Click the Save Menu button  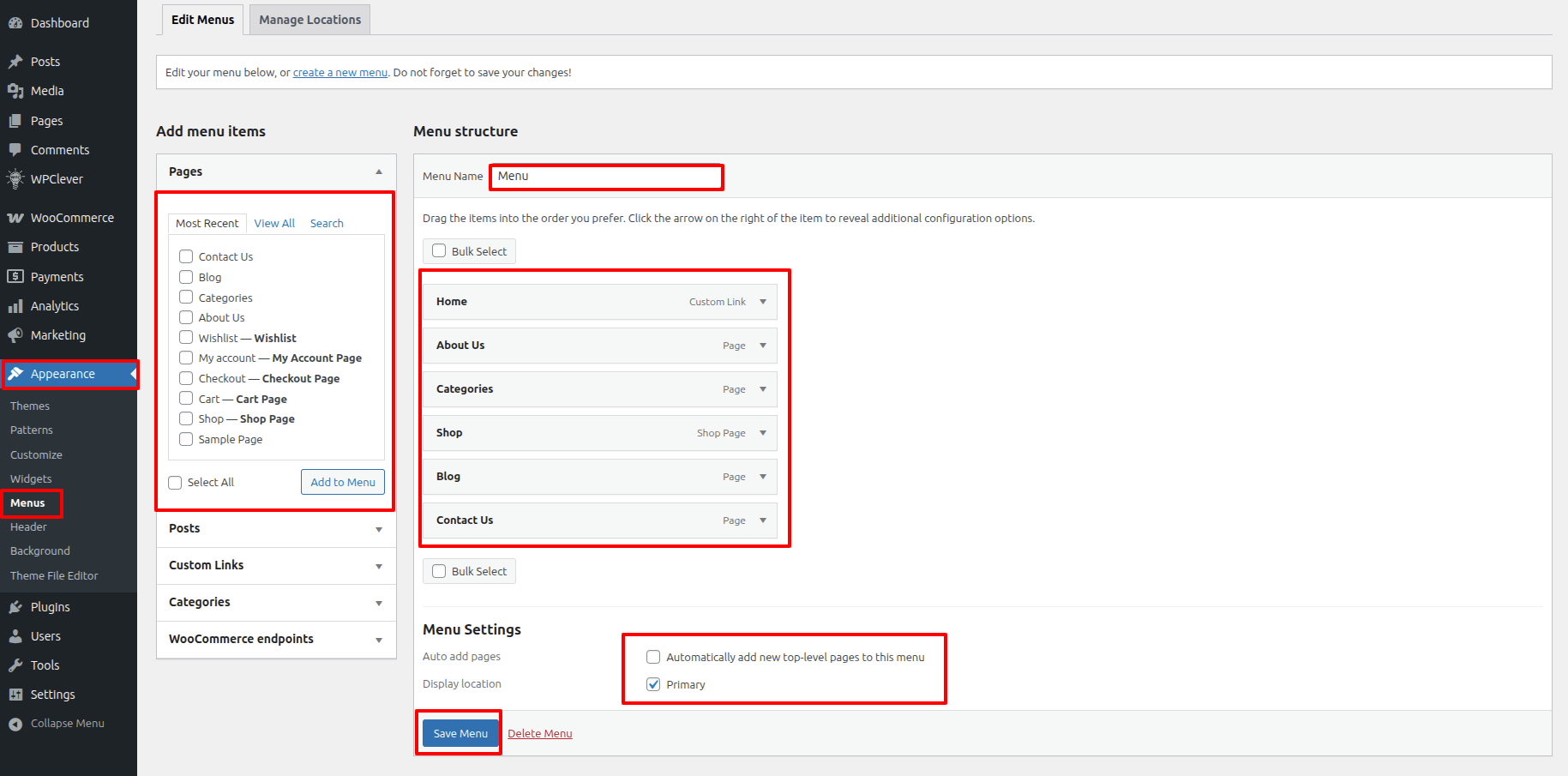(460, 733)
